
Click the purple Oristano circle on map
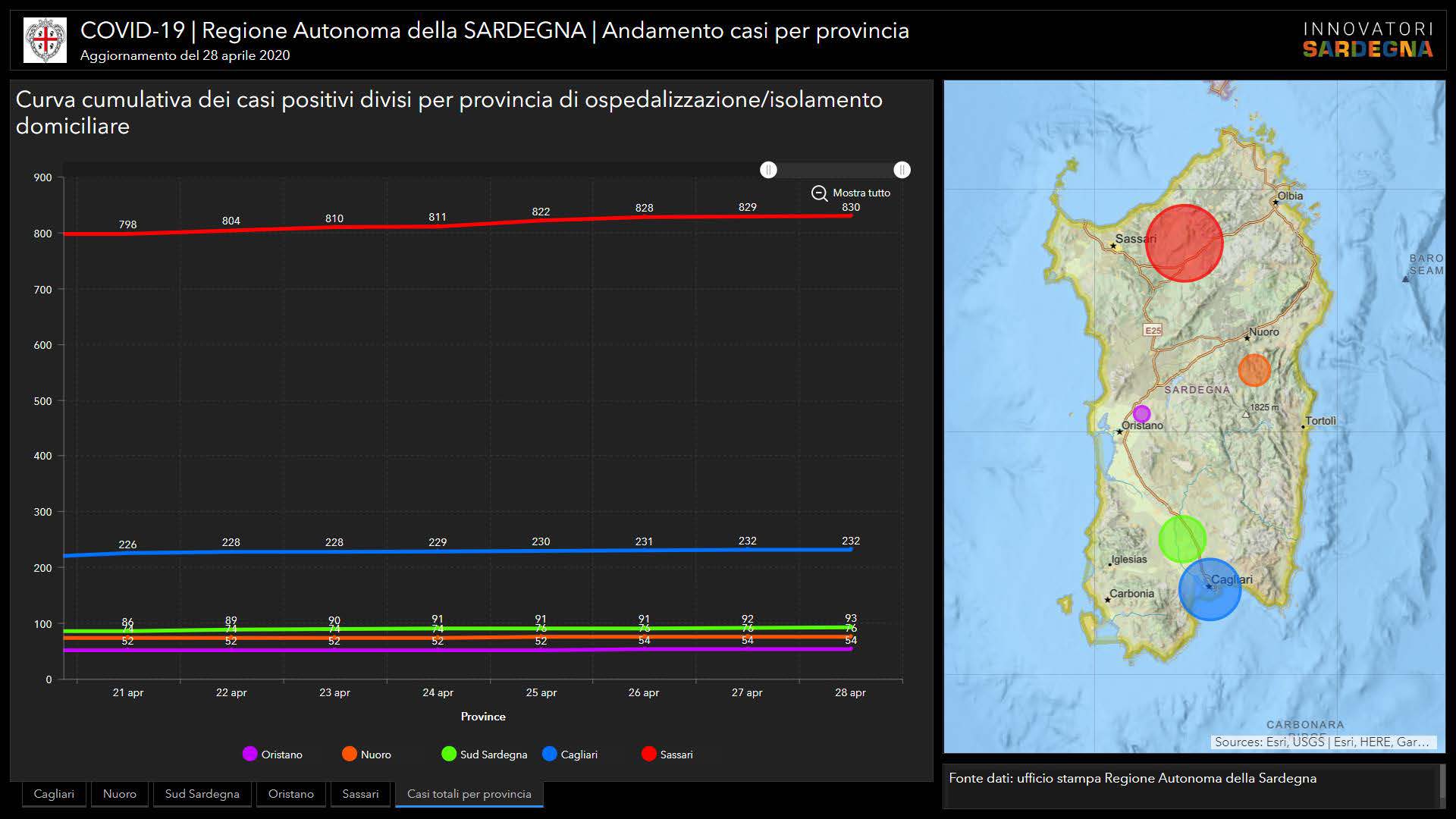coord(1141,414)
